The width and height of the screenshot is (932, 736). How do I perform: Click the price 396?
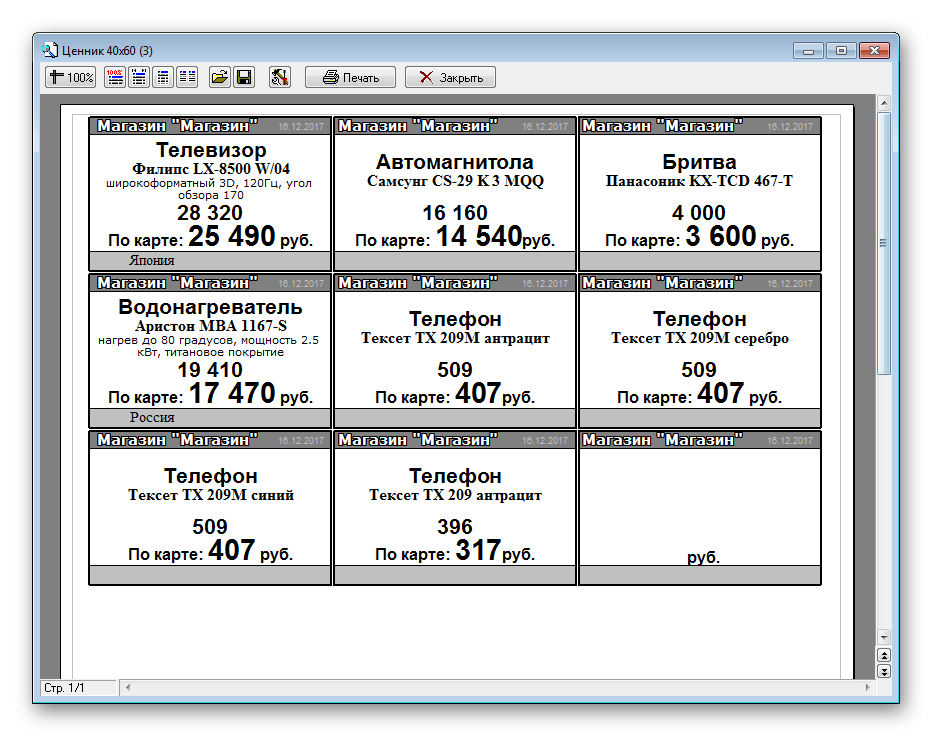pyautogui.click(x=455, y=527)
